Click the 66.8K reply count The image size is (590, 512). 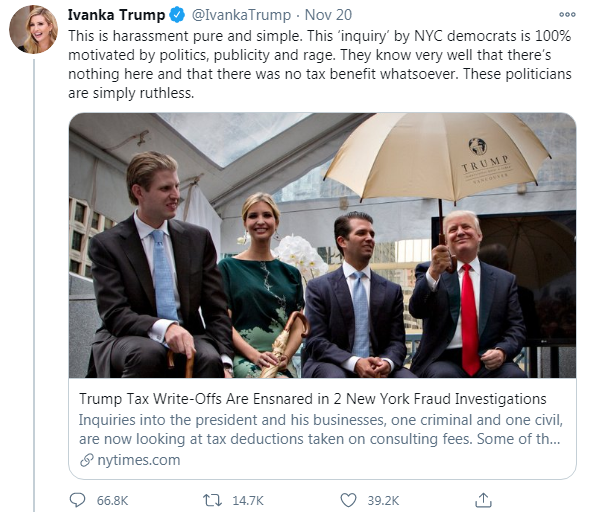point(113,501)
